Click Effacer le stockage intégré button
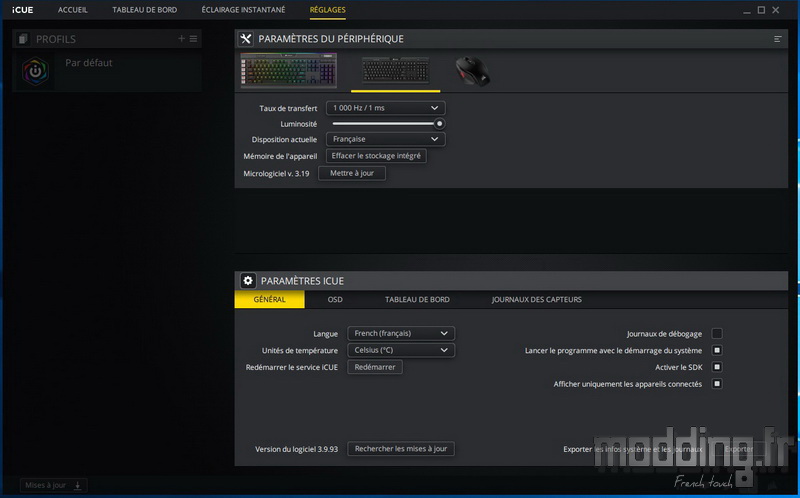Screen dimensions: 800x498 pos(376,156)
